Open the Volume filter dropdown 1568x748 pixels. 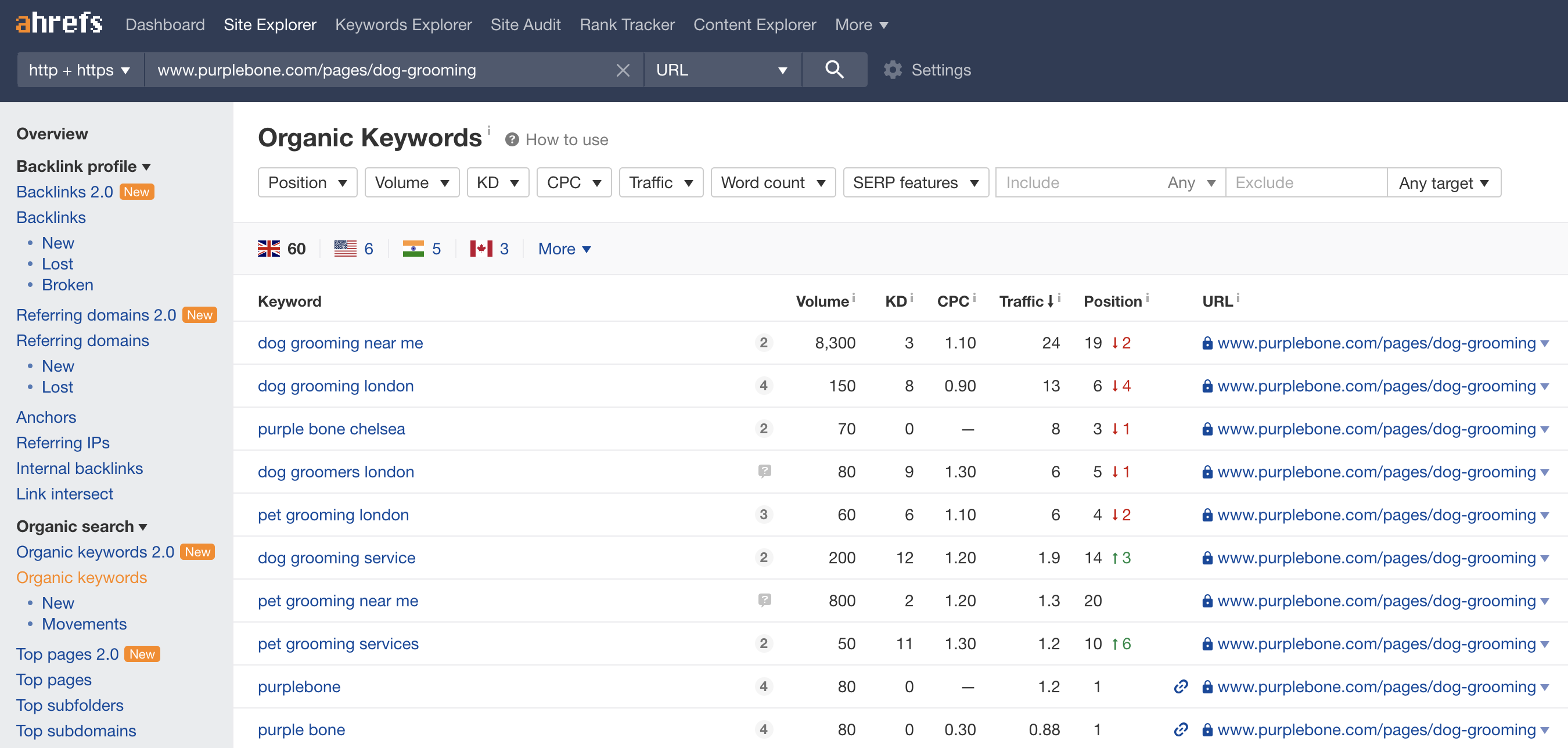412,182
